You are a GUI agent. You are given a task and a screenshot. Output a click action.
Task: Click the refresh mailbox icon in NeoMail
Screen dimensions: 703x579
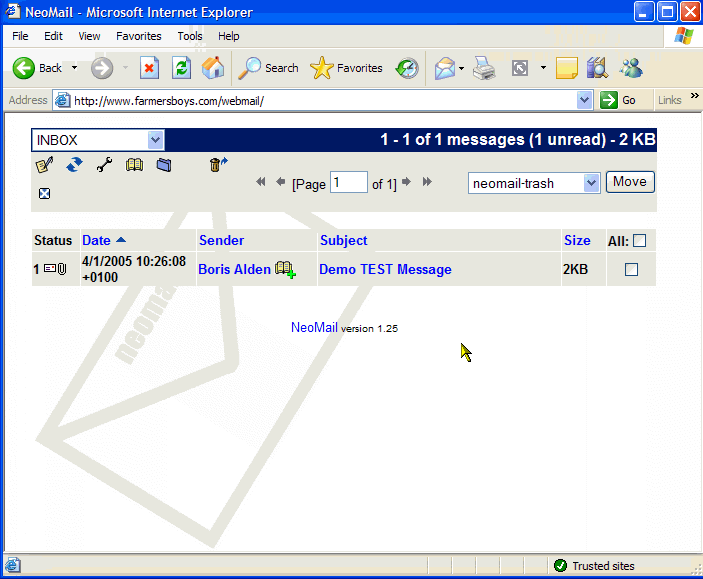(x=74, y=165)
